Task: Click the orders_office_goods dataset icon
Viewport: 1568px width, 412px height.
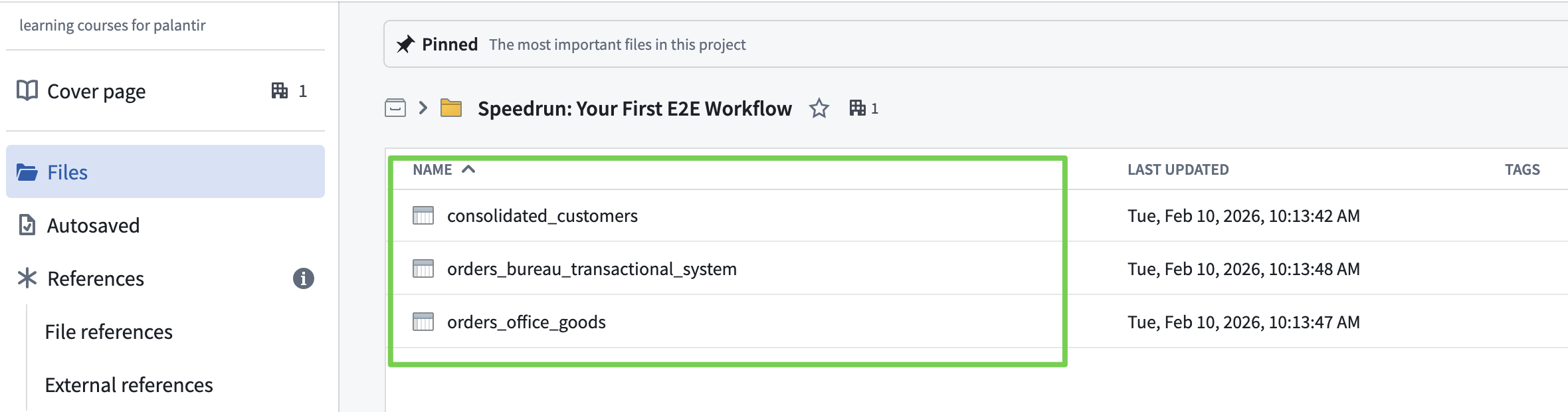Action: coord(423,322)
